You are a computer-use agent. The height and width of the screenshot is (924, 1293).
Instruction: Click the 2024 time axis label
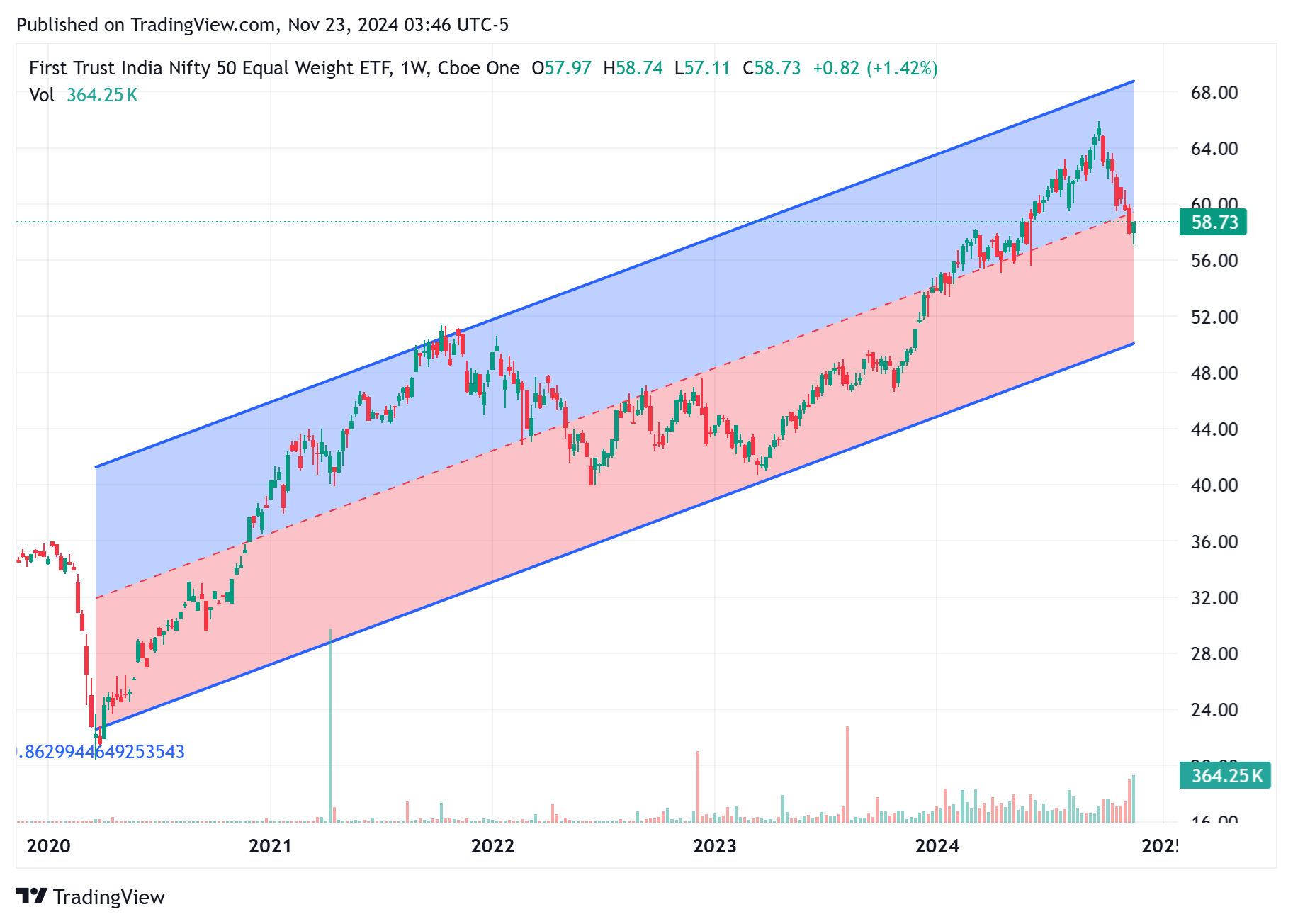937,845
